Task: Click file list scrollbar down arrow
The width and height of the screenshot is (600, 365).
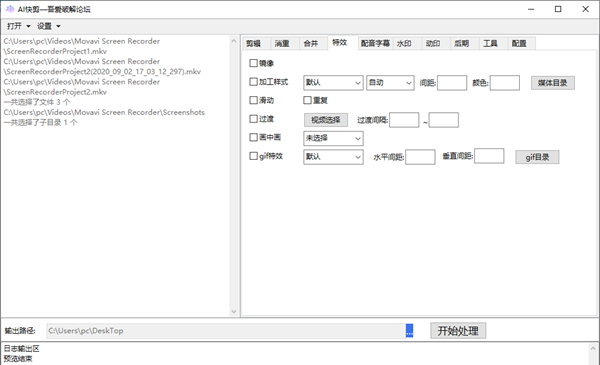Action: pos(234,311)
